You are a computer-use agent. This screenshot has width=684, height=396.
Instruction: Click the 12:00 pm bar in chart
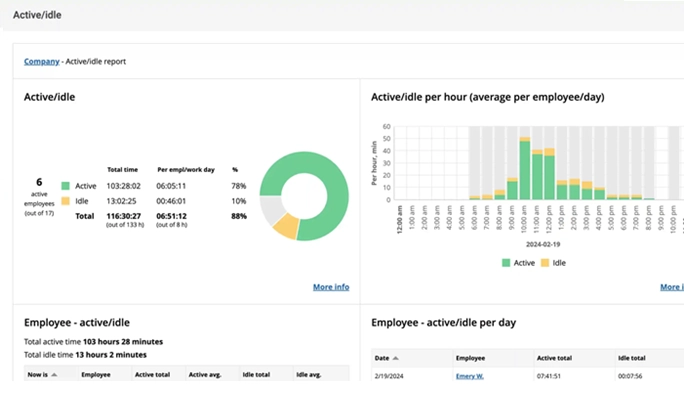pos(550,174)
